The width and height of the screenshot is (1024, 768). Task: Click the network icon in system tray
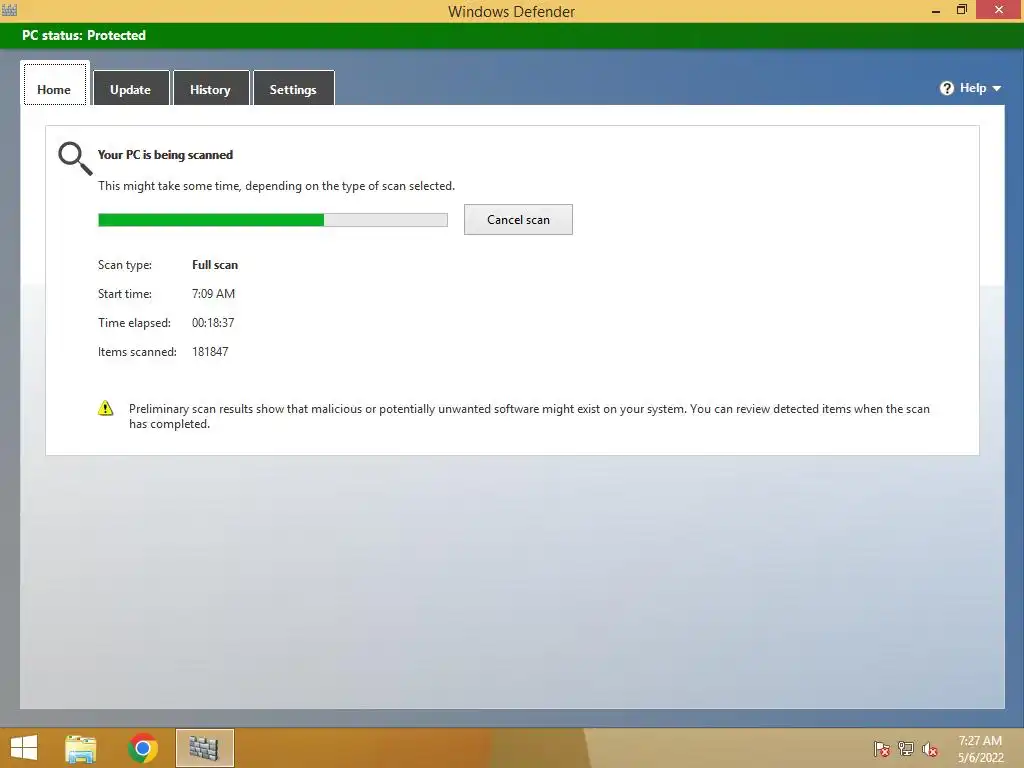click(906, 749)
